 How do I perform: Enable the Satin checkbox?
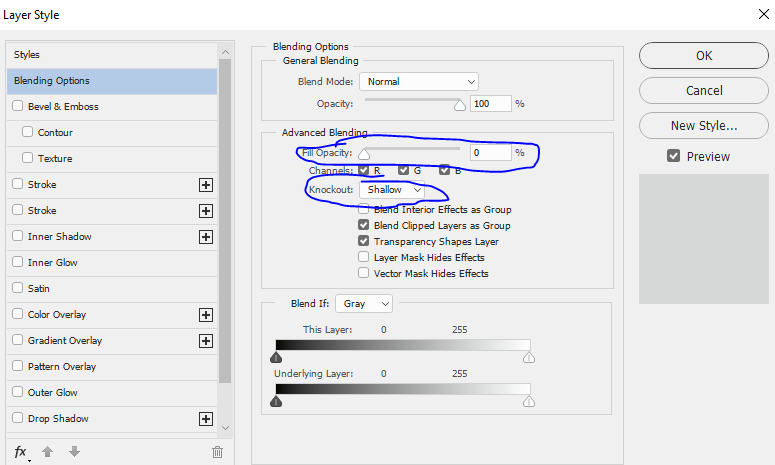point(18,288)
